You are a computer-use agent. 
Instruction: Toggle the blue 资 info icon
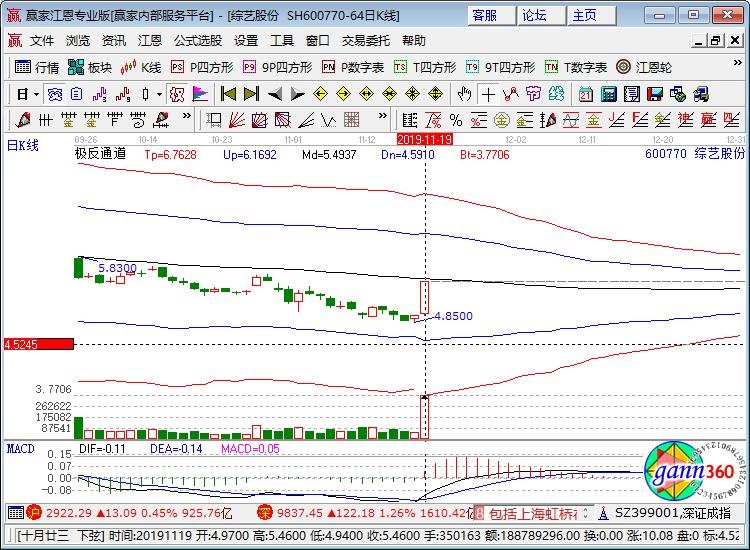coord(55,94)
